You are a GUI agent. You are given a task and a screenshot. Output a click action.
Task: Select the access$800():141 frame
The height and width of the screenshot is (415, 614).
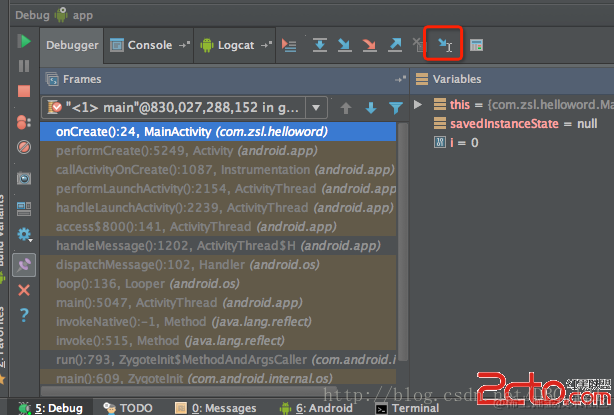click(218, 227)
